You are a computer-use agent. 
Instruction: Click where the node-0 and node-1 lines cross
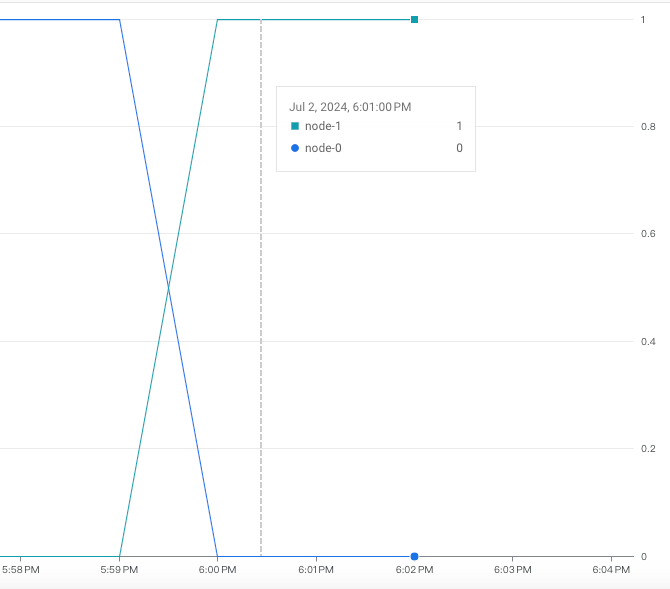pyautogui.click(x=168, y=288)
